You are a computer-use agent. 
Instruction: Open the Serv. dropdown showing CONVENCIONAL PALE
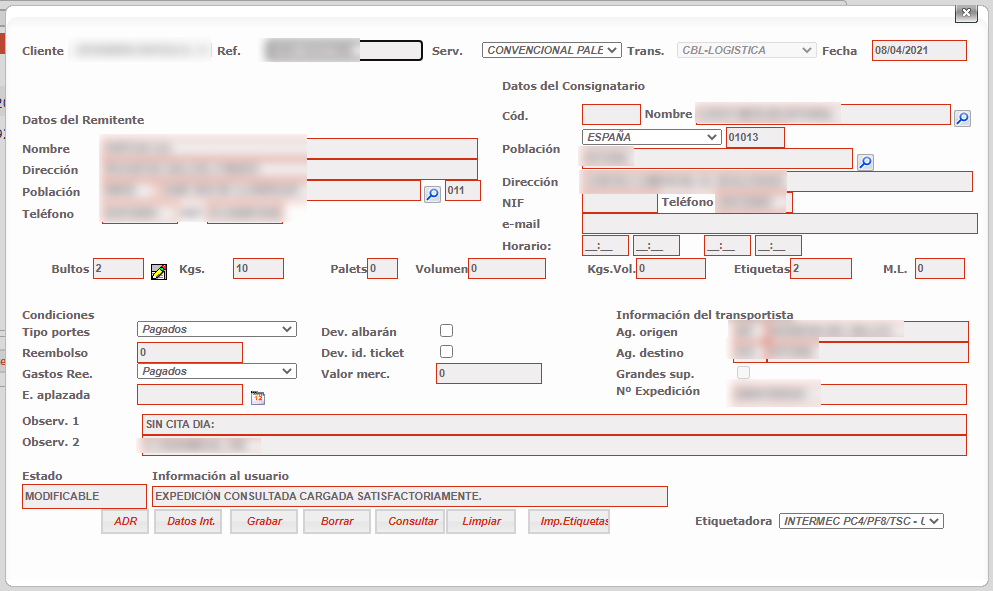point(551,50)
